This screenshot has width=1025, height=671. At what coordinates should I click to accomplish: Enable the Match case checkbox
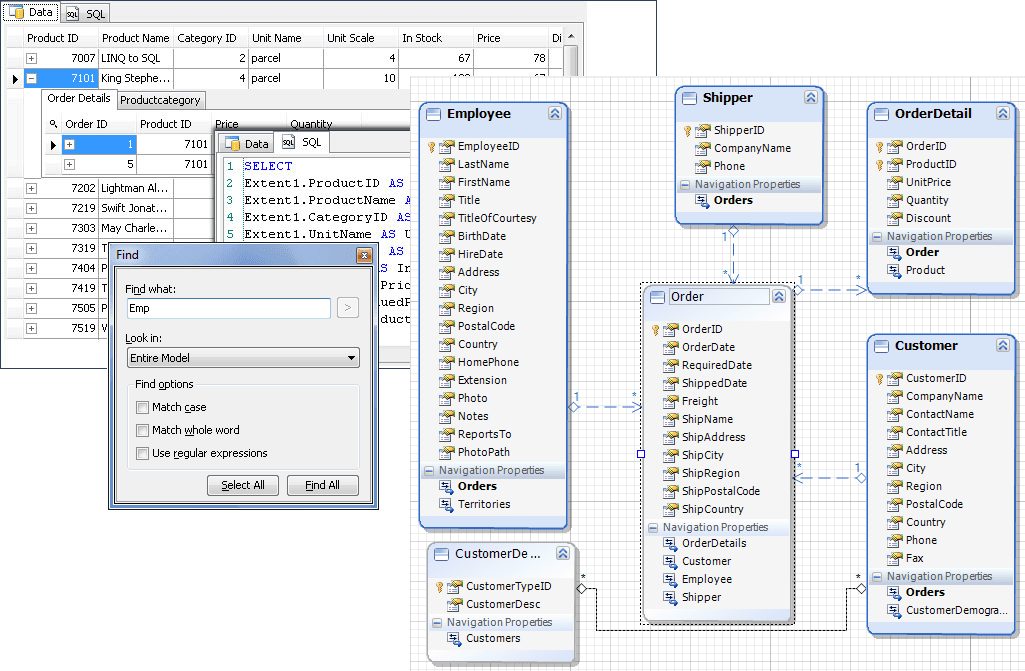(x=142, y=407)
